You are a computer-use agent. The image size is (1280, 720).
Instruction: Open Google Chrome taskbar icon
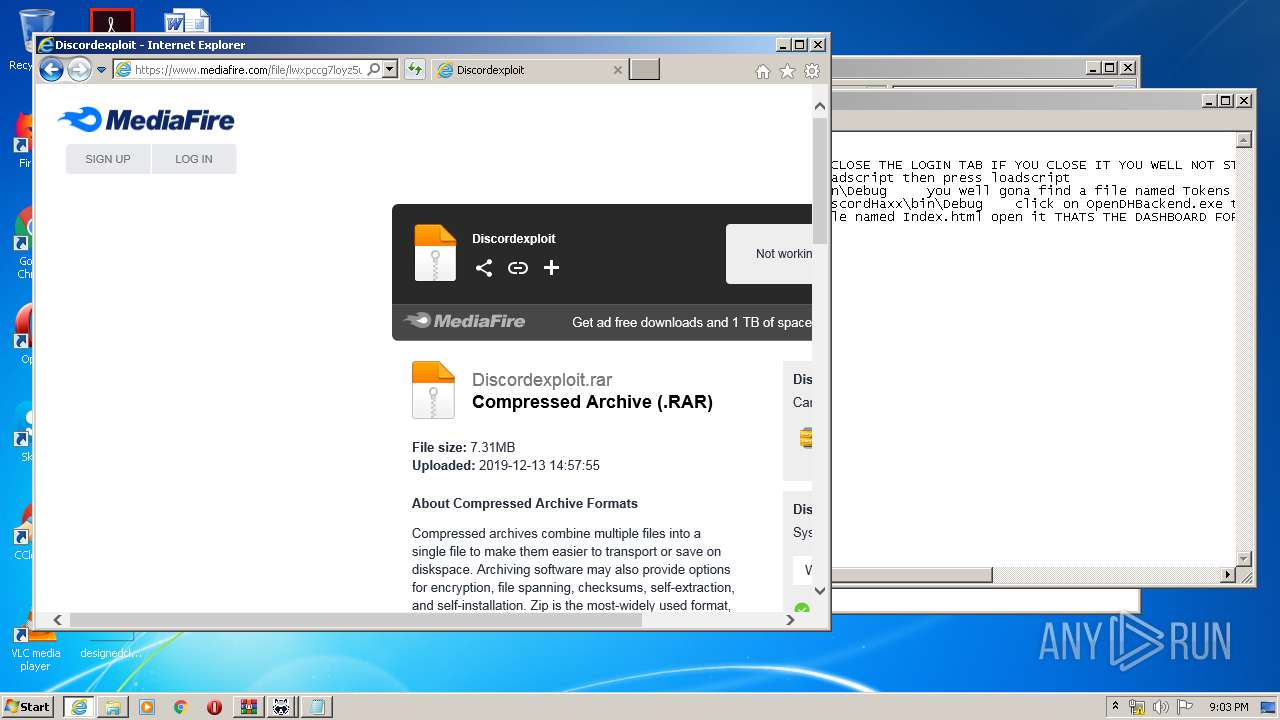180,706
